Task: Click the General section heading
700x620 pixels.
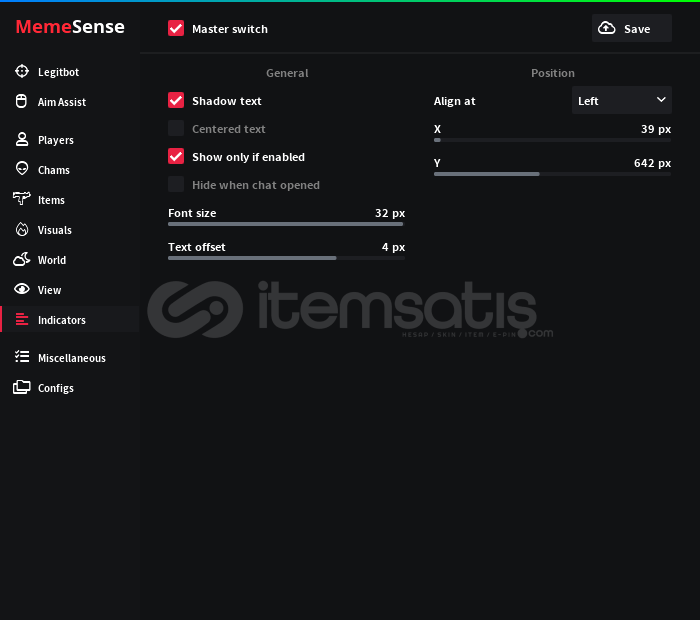Action: [287, 73]
